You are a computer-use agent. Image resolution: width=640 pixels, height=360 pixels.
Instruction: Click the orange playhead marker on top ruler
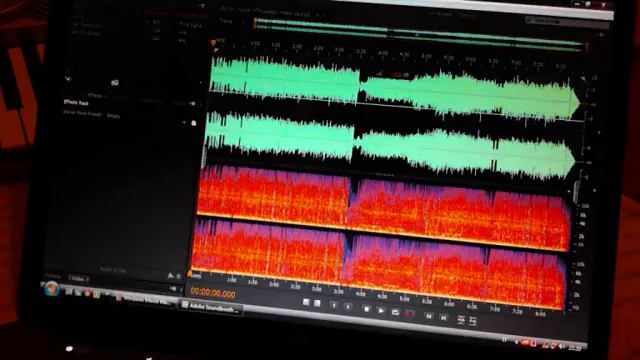(213, 42)
